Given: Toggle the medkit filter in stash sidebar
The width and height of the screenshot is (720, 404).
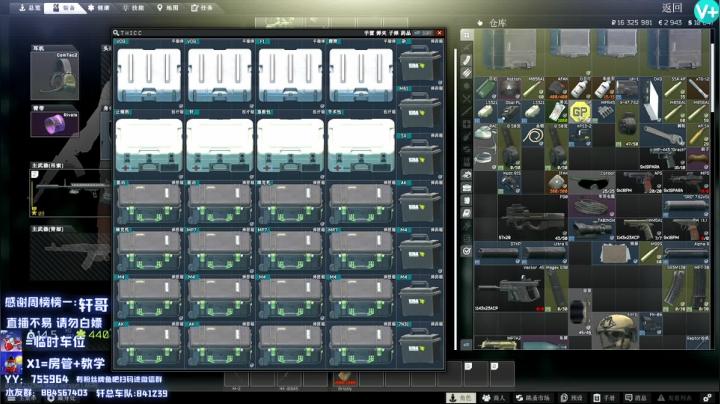Looking at the screenshot, I should coord(467,124).
